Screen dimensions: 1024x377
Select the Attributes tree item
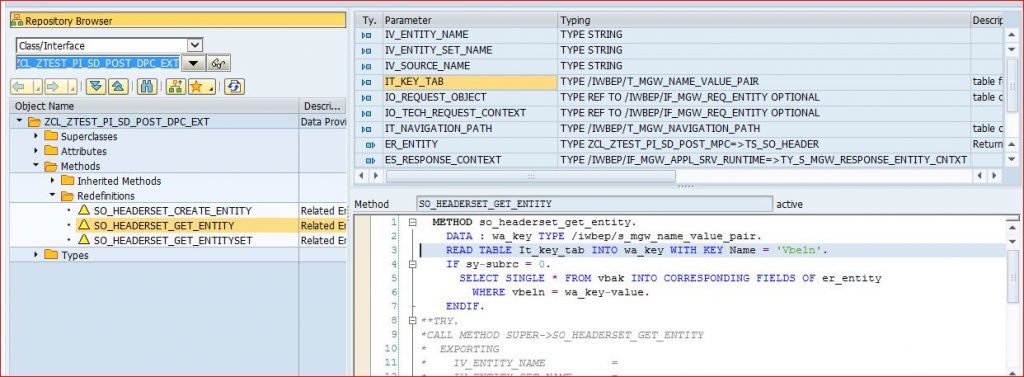84,152
